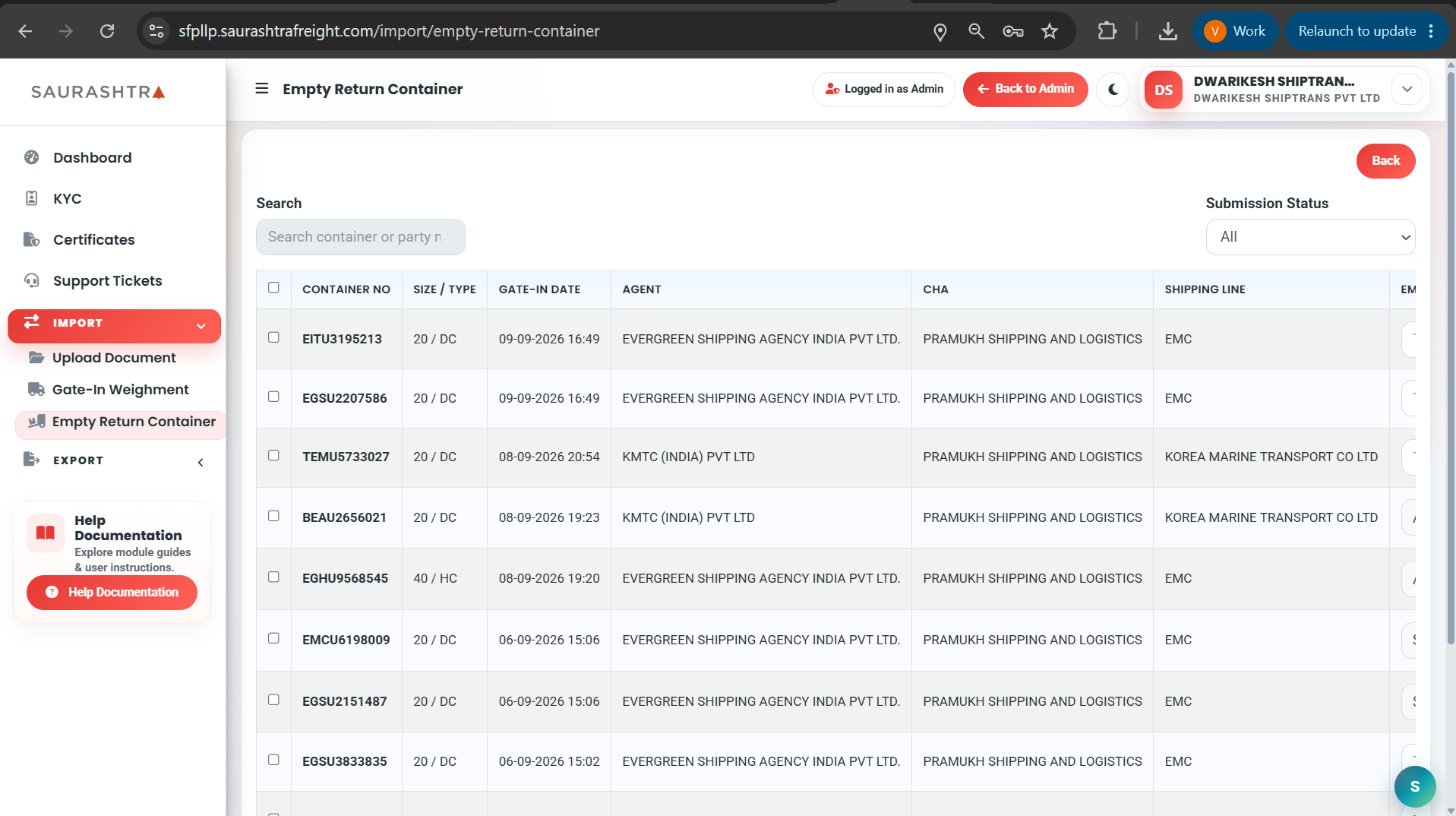Bookmark this page with star icon
The width and height of the screenshot is (1456, 816).
[1050, 31]
